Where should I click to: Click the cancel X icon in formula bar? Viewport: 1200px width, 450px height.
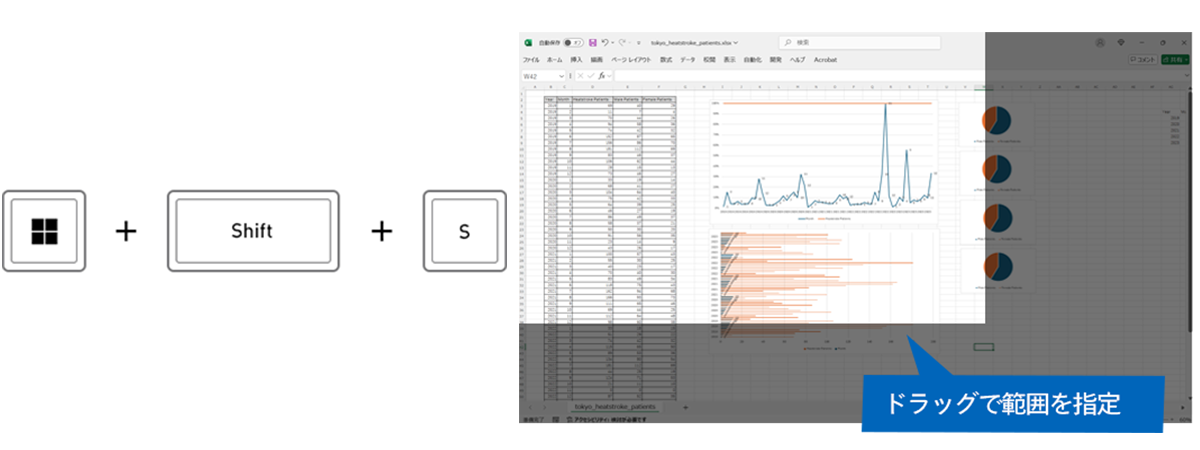[x=580, y=76]
